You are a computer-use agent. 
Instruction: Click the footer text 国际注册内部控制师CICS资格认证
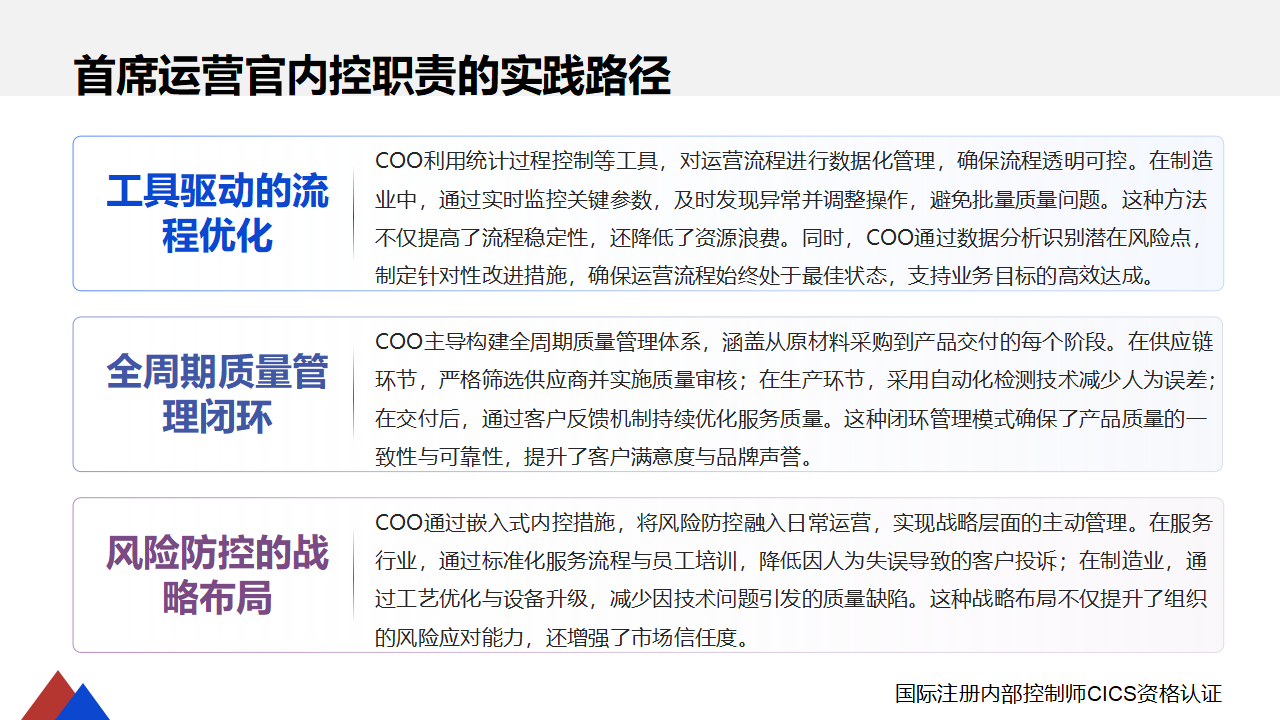click(x=1058, y=693)
